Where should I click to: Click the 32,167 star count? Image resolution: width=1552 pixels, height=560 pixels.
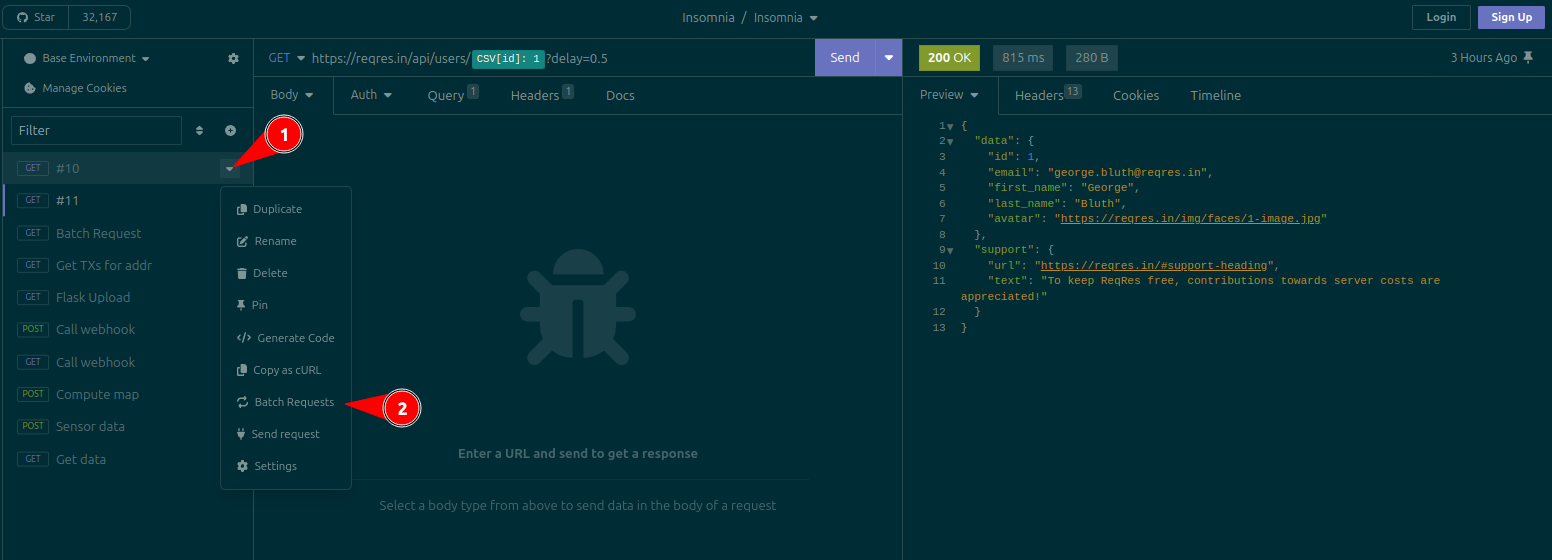(99, 17)
